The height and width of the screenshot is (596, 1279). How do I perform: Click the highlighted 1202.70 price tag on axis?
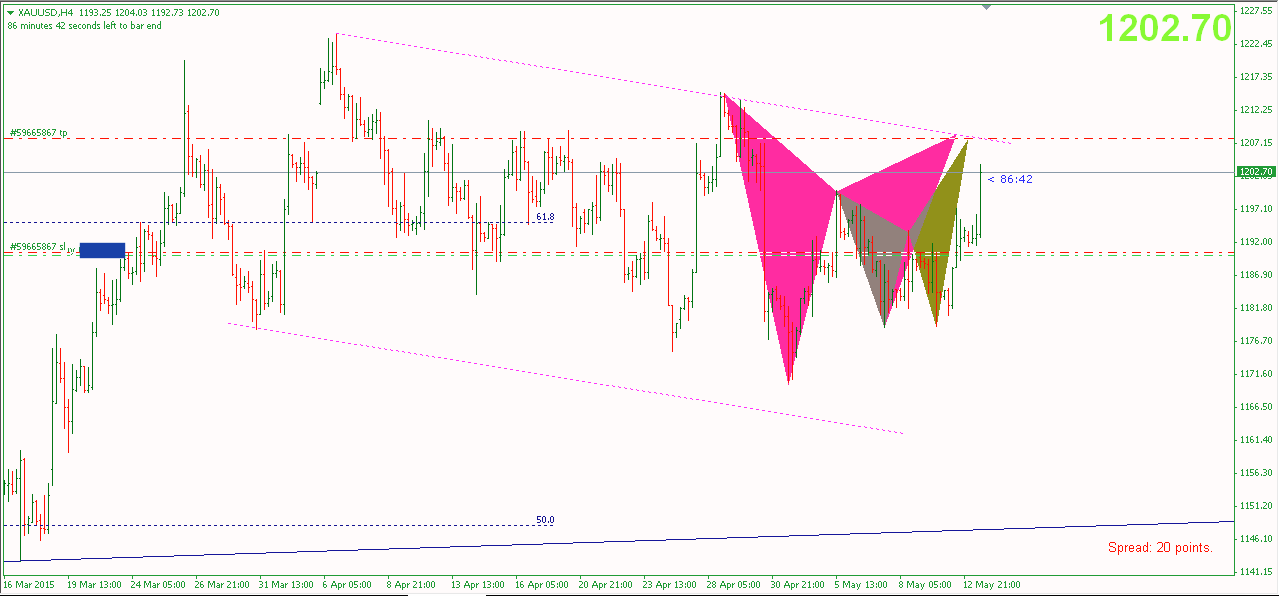click(x=1255, y=172)
